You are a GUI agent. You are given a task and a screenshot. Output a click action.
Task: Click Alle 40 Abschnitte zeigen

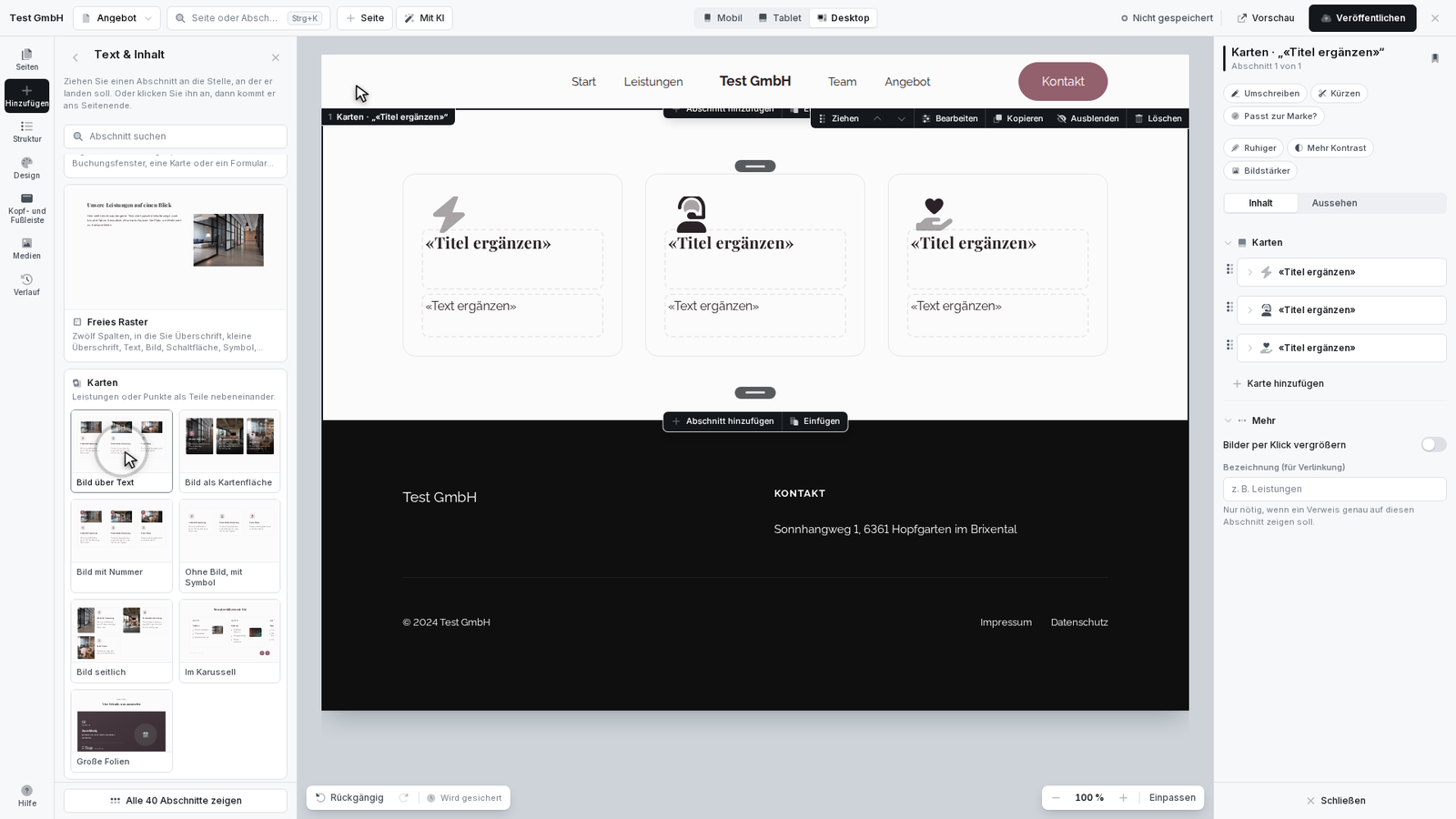[176, 801]
